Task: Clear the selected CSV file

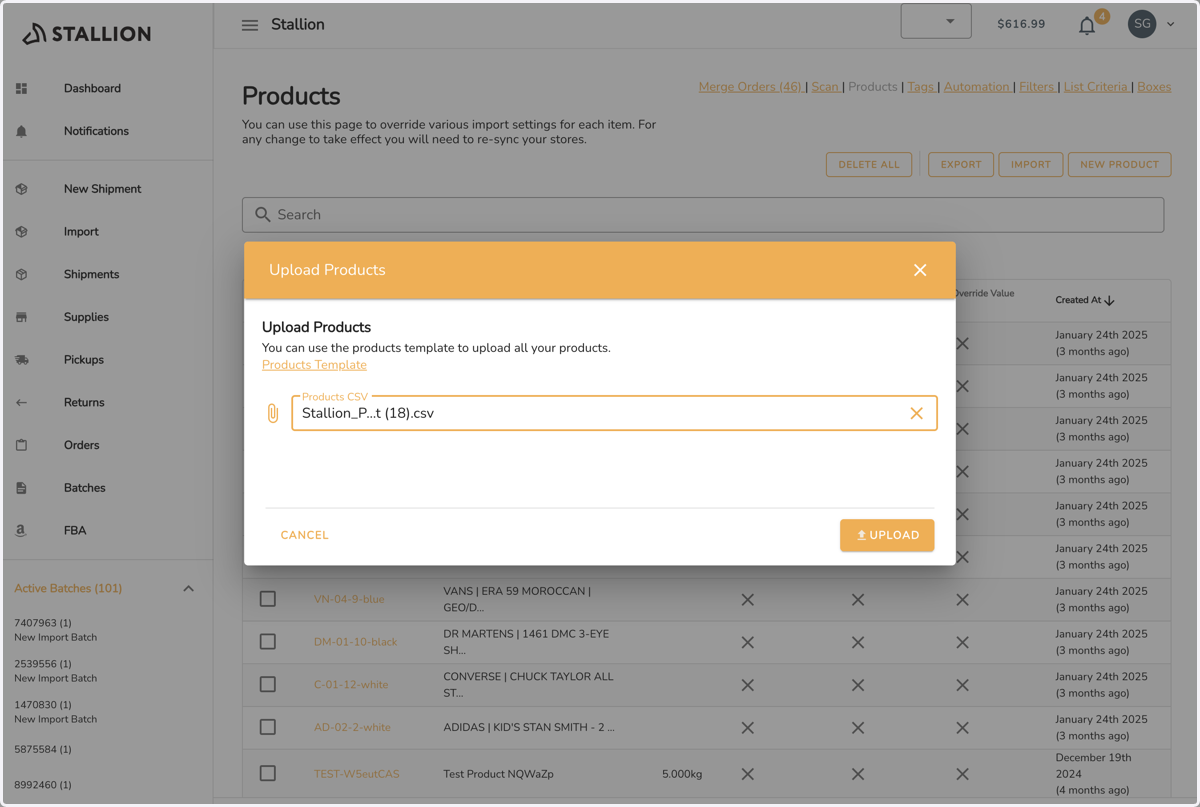Action: pos(916,413)
